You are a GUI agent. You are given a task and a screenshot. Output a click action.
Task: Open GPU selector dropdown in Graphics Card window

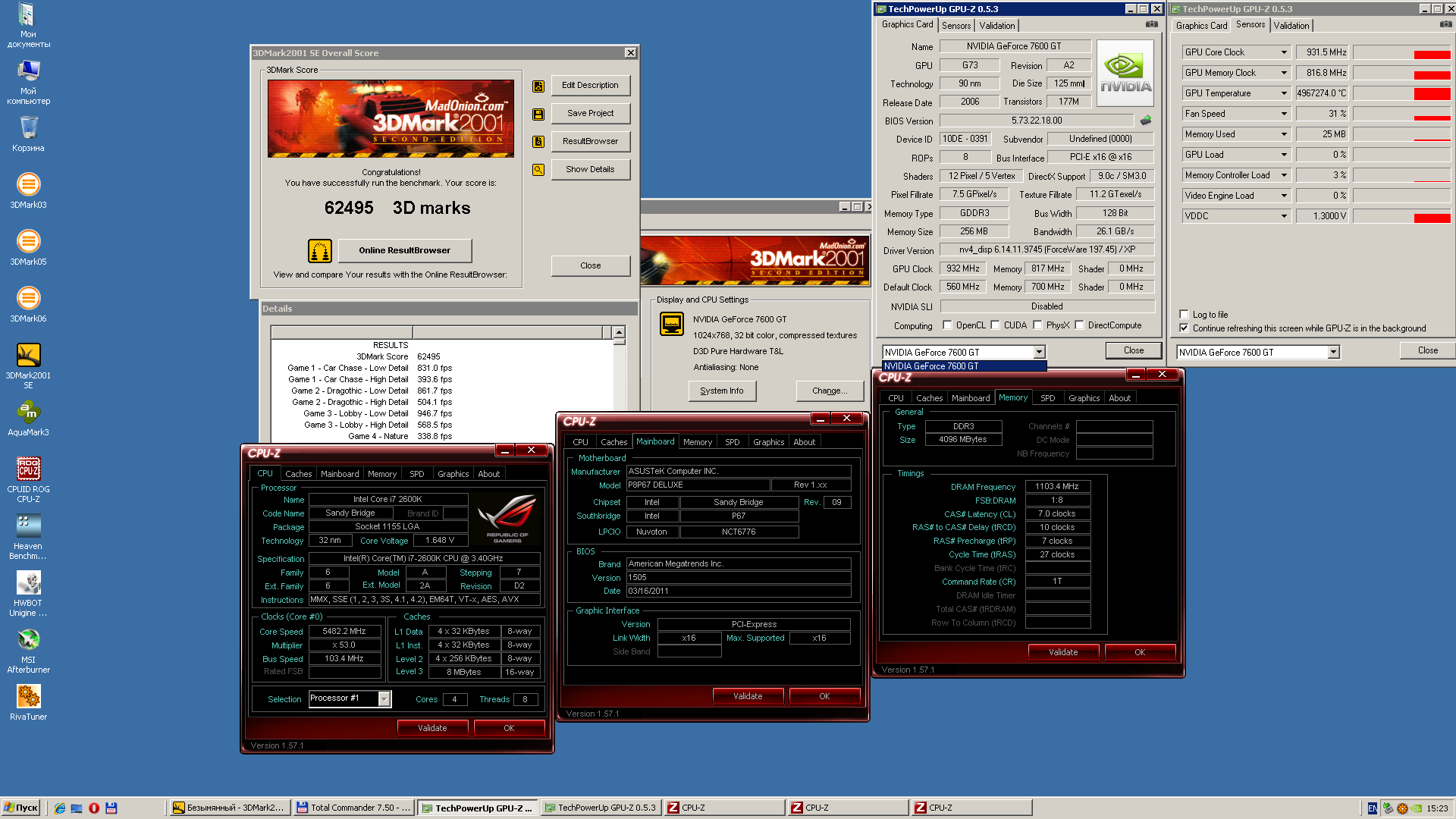click(1039, 353)
